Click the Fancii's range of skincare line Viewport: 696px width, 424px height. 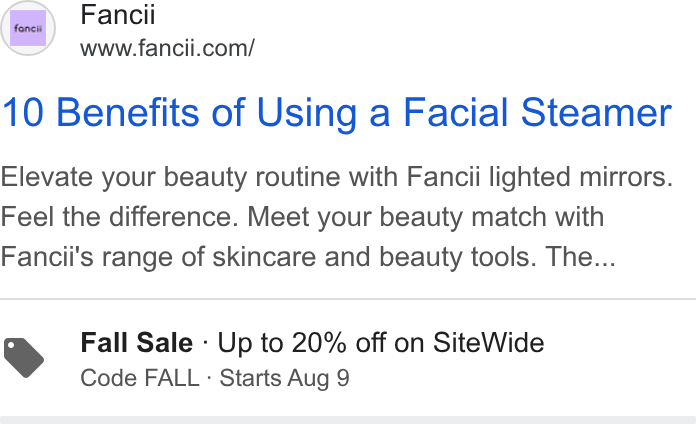click(x=308, y=257)
